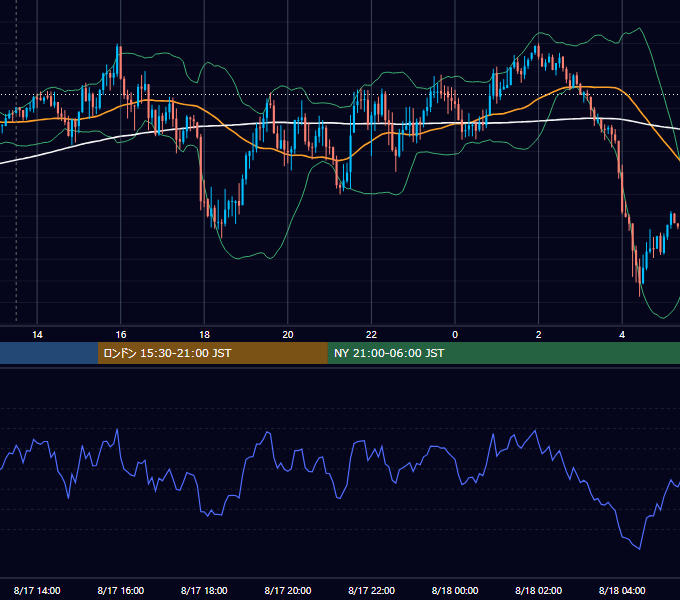
Task: Click the 8/17 22:00 time label
Action: click(371, 590)
